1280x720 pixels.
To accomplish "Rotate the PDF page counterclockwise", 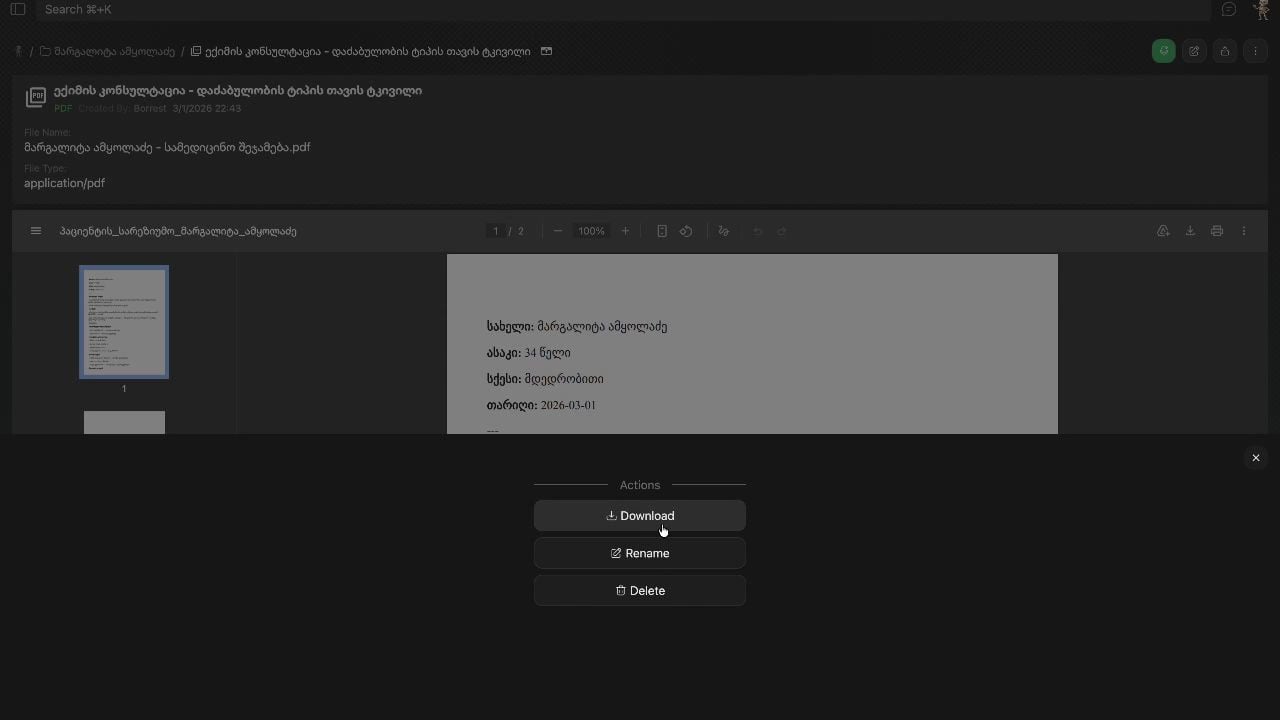I will [x=686, y=231].
